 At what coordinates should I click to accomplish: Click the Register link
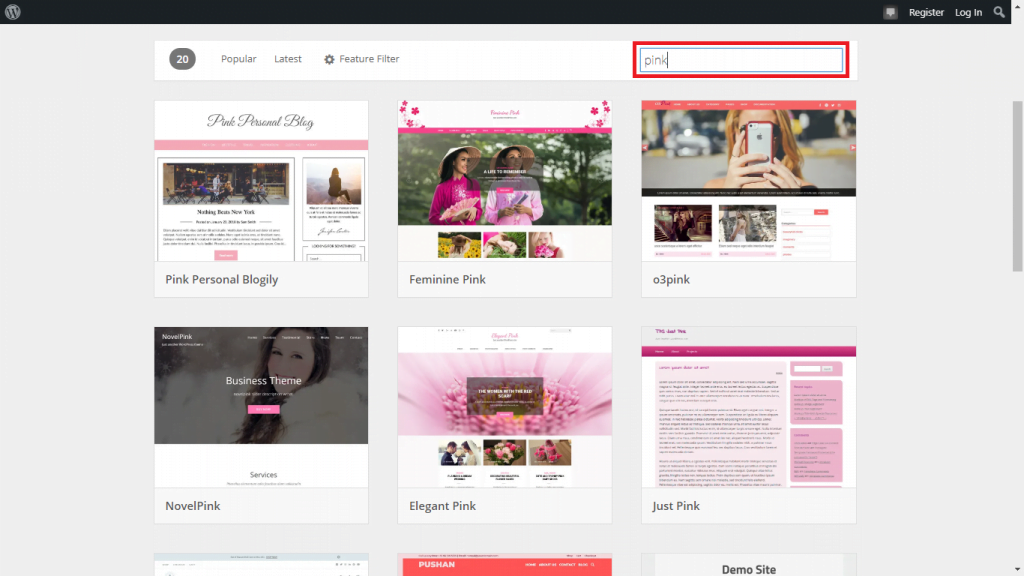(926, 12)
